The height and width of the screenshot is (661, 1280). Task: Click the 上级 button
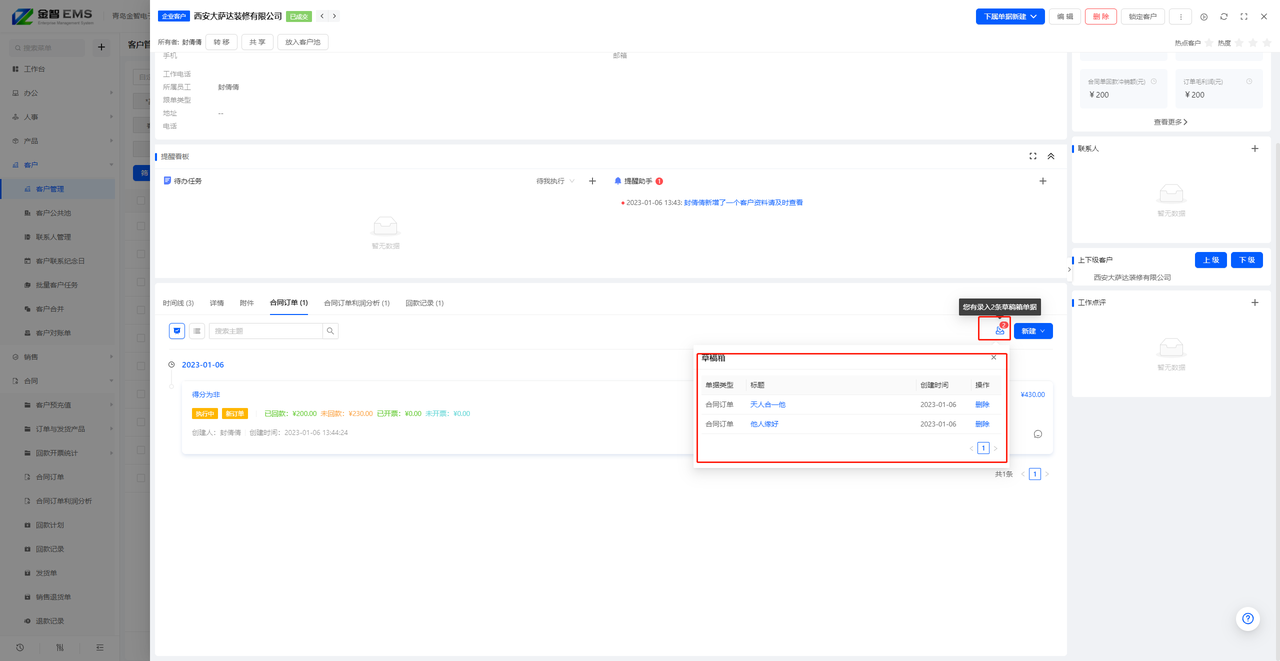click(1211, 260)
